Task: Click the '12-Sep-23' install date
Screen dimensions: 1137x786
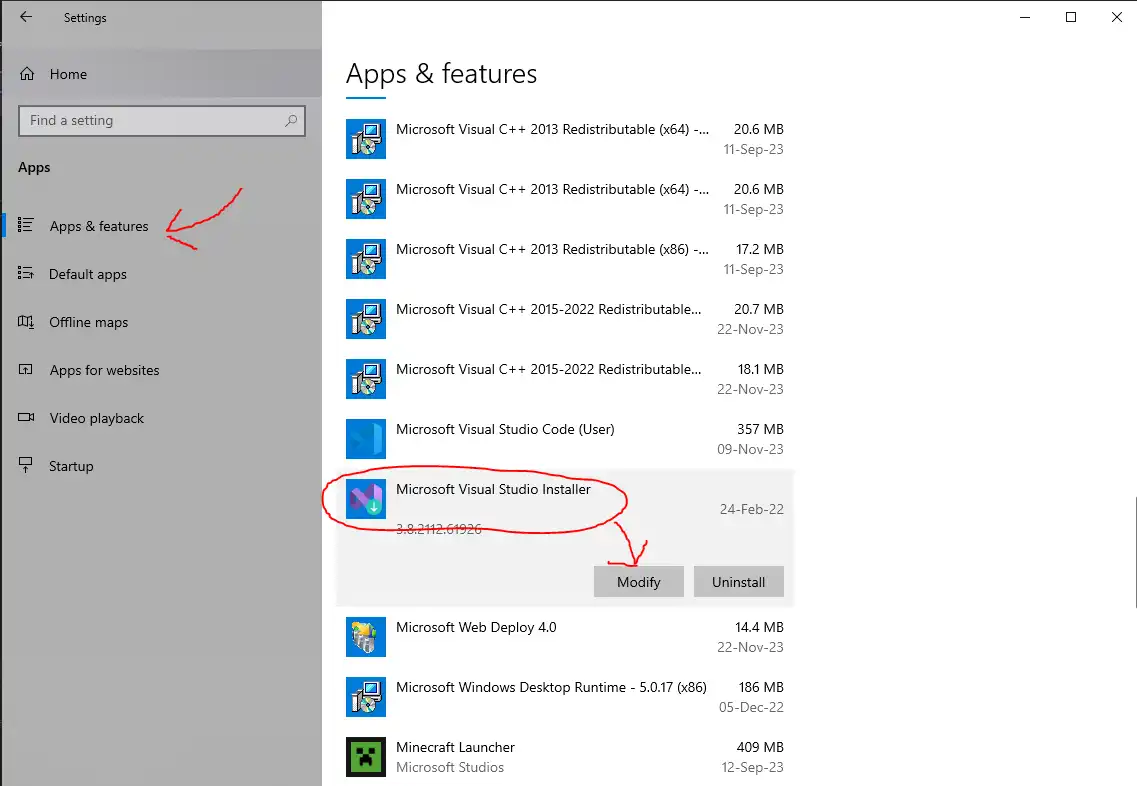Action: tap(753, 767)
